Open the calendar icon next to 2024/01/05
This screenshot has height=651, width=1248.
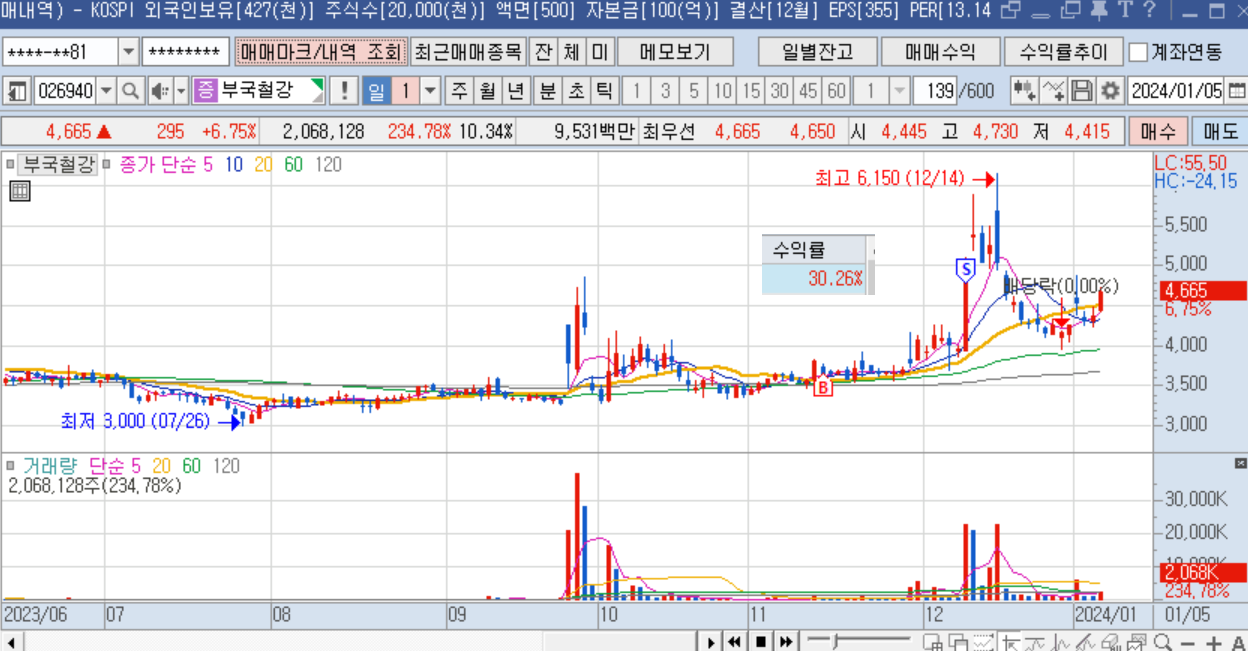(x=1237, y=92)
